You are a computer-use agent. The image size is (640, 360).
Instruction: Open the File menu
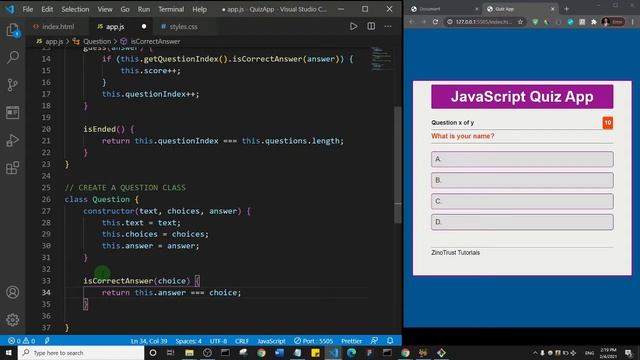(x=28, y=9)
